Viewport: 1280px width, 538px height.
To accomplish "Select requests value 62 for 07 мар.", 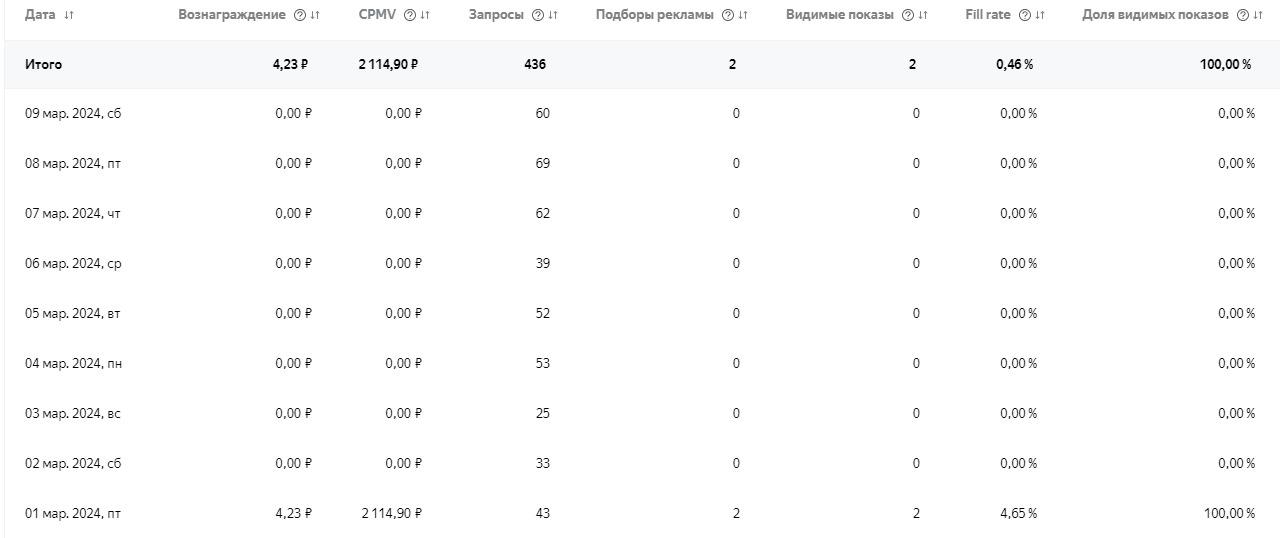I will pyautogui.click(x=542, y=214).
